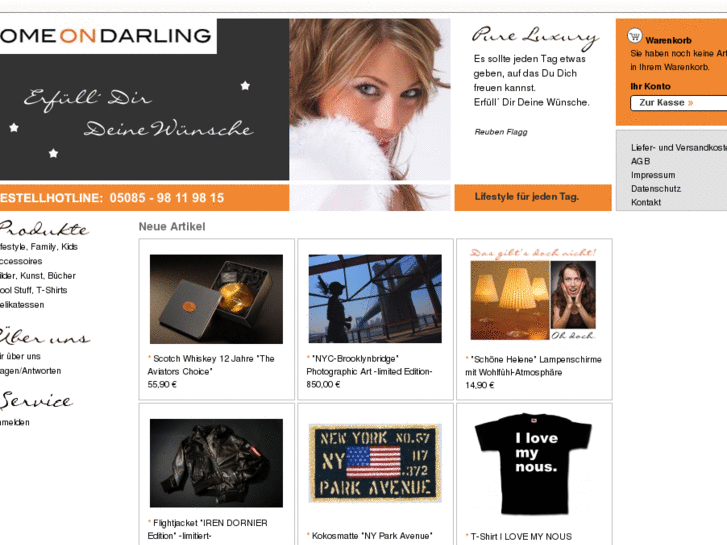
Task: Open the NY Park Avenue doormat image
Action: (x=375, y=463)
